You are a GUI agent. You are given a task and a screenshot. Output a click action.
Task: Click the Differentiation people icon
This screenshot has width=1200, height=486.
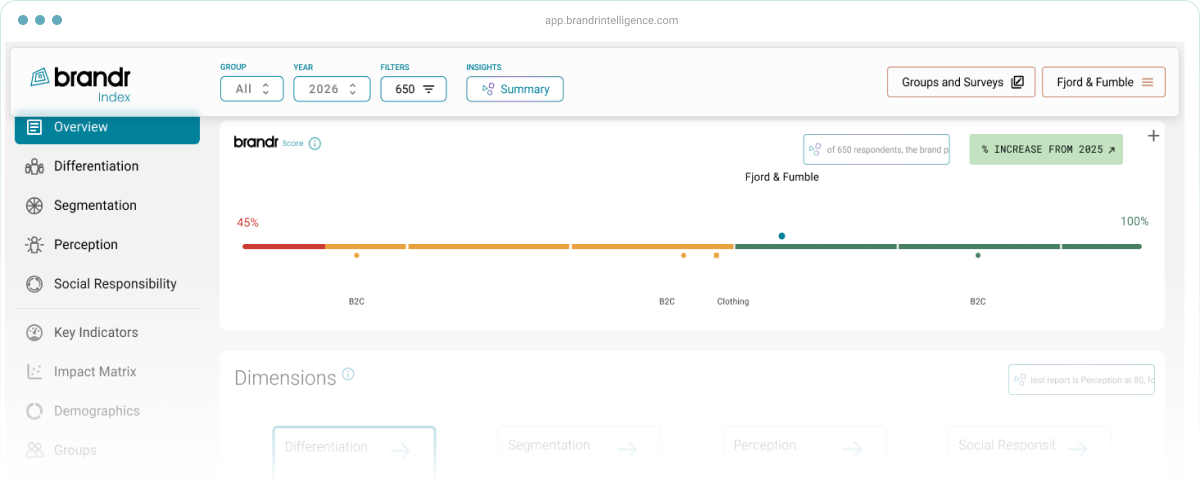[34, 166]
